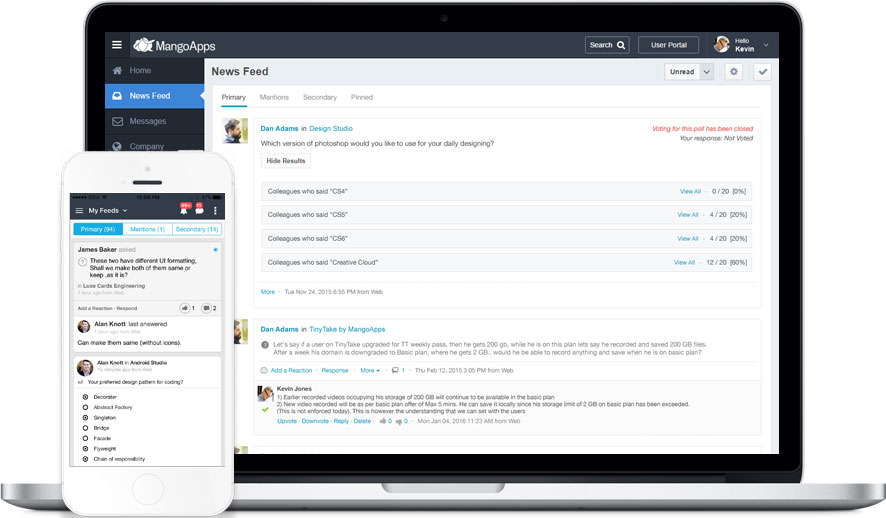
Task: Open the Design Studio group link
Action: [x=331, y=129]
